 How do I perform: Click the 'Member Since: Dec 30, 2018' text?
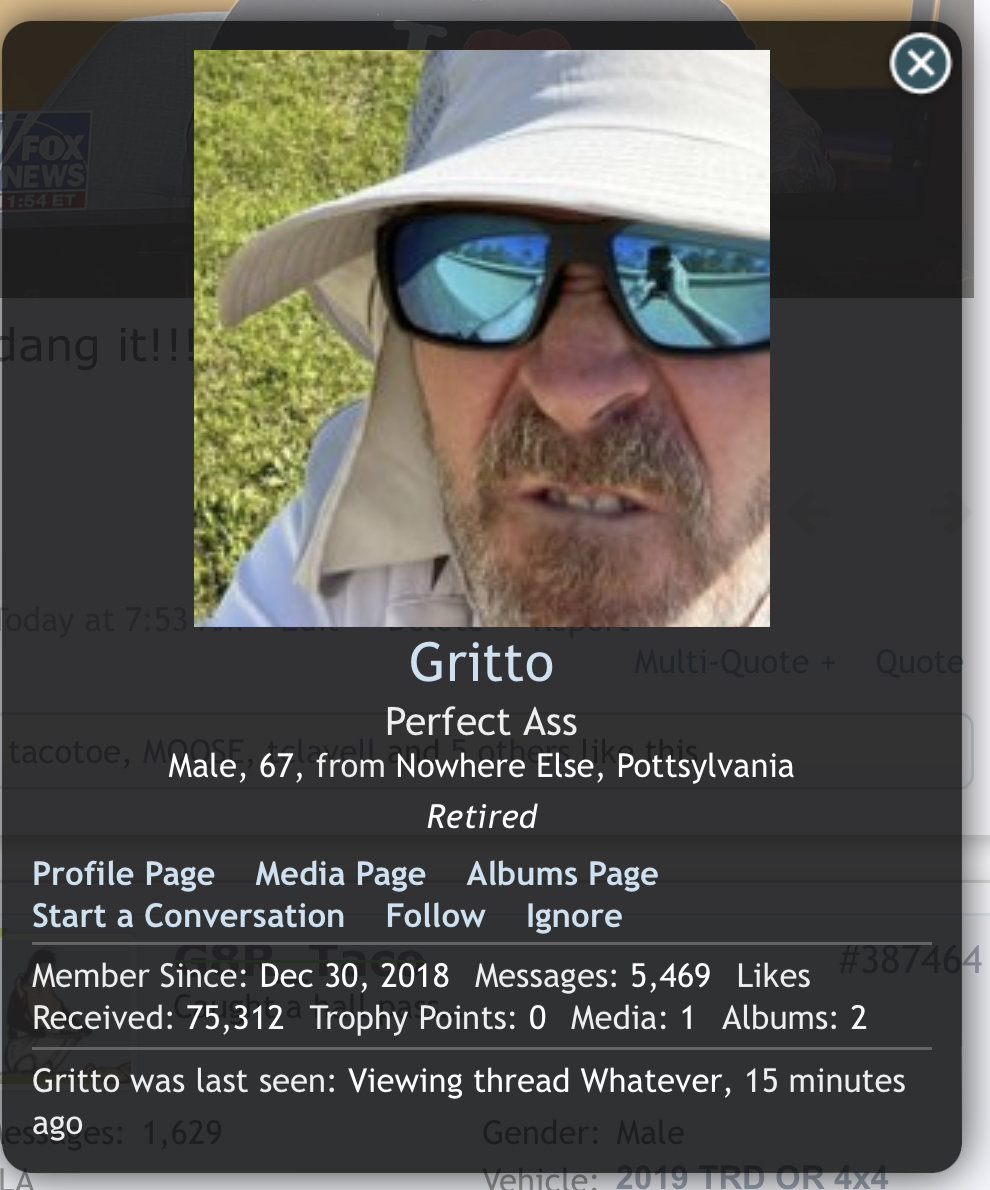click(241, 976)
